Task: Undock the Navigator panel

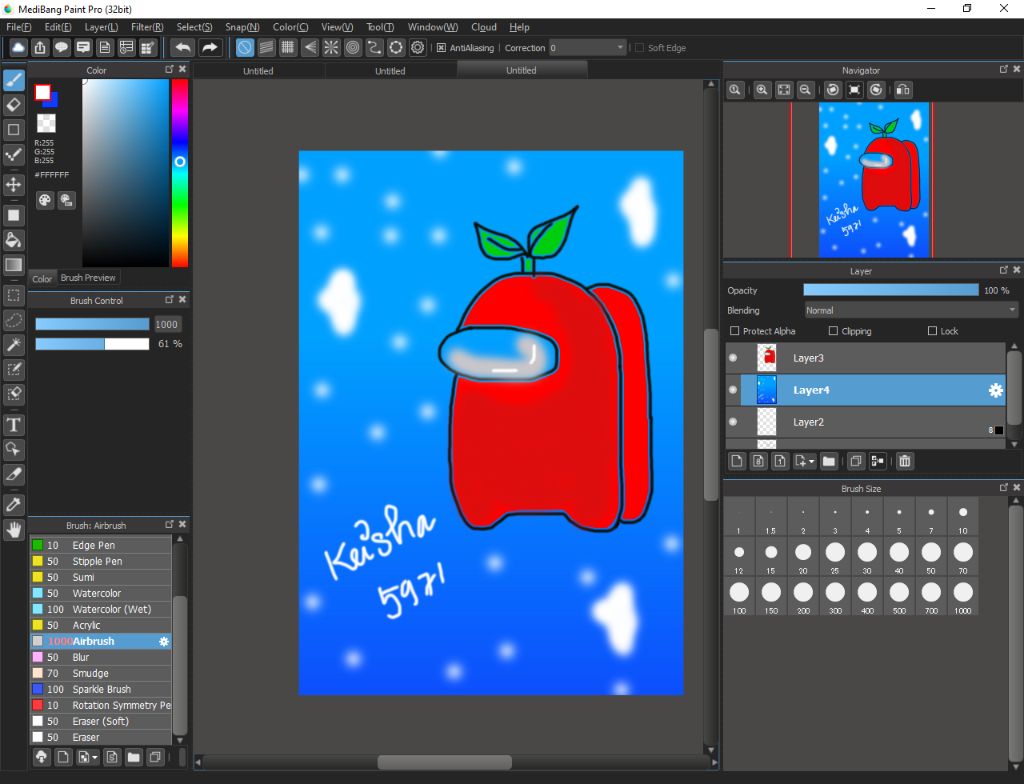Action: [x=1004, y=69]
